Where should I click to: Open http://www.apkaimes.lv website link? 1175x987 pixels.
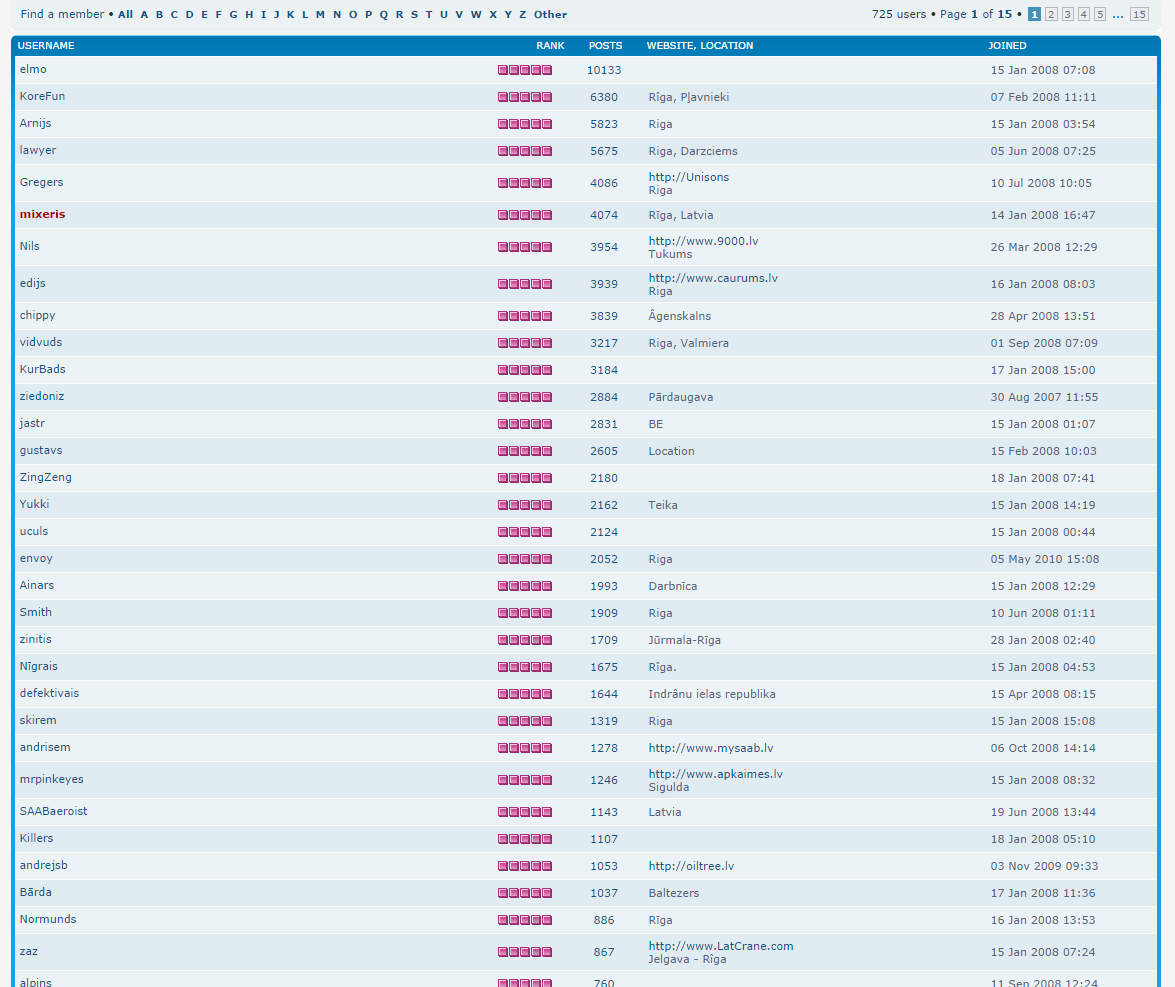click(715, 773)
